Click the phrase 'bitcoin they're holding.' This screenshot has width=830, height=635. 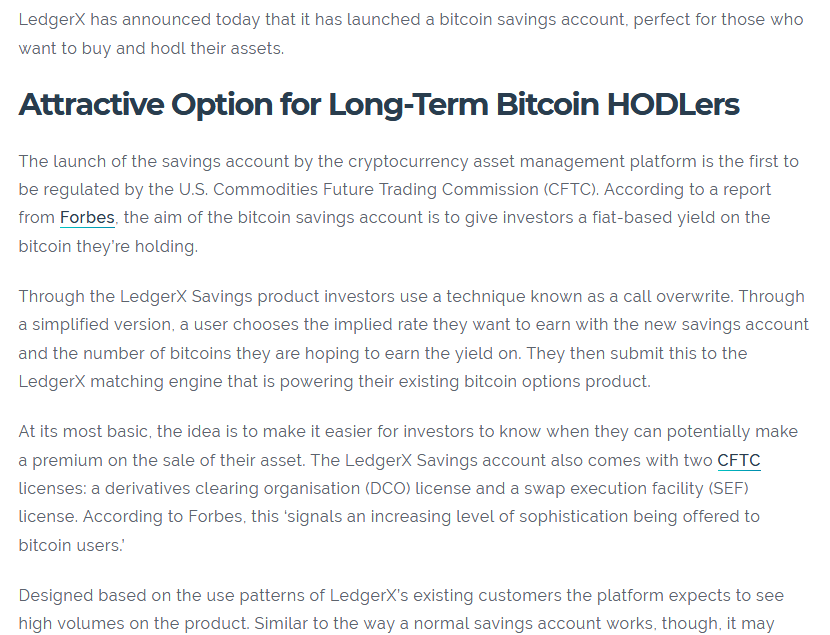108,247
